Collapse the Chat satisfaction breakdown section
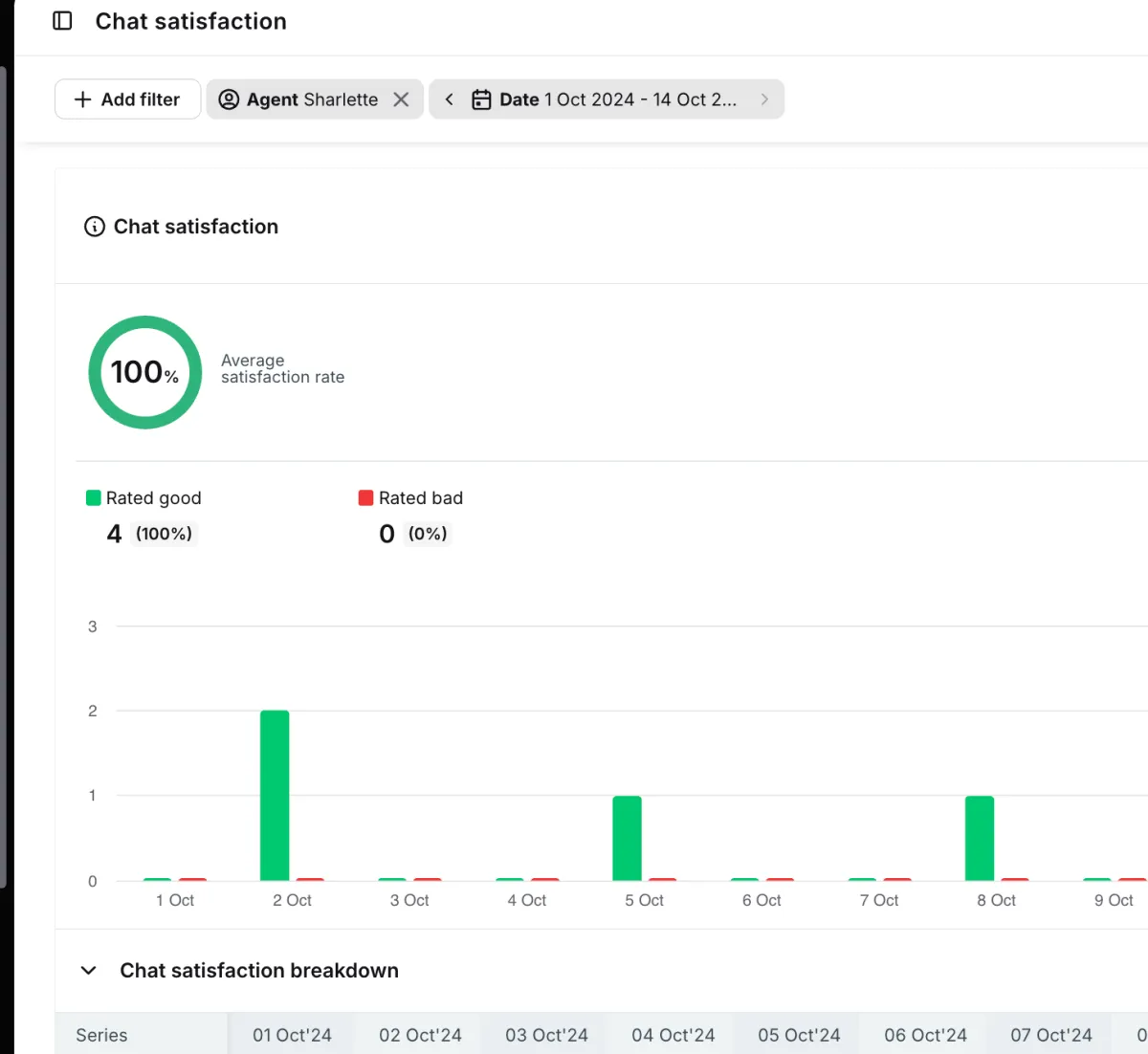1148x1054 pixels. 89,971
